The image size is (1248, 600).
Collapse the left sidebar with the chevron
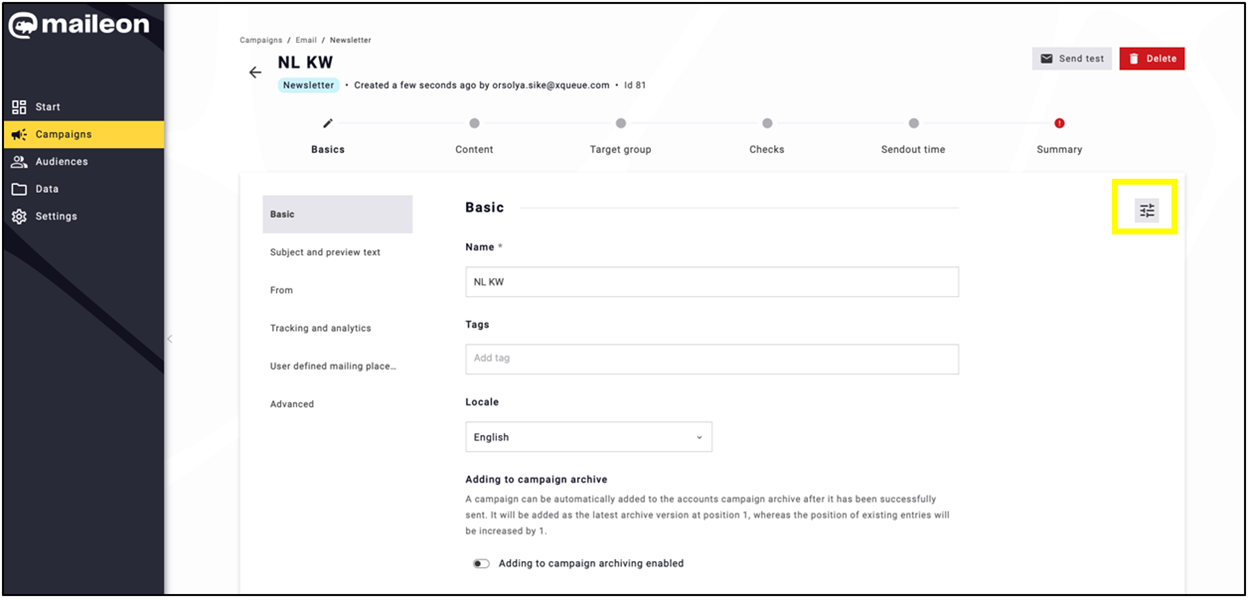pyautogui.click(x=170, y=338)
